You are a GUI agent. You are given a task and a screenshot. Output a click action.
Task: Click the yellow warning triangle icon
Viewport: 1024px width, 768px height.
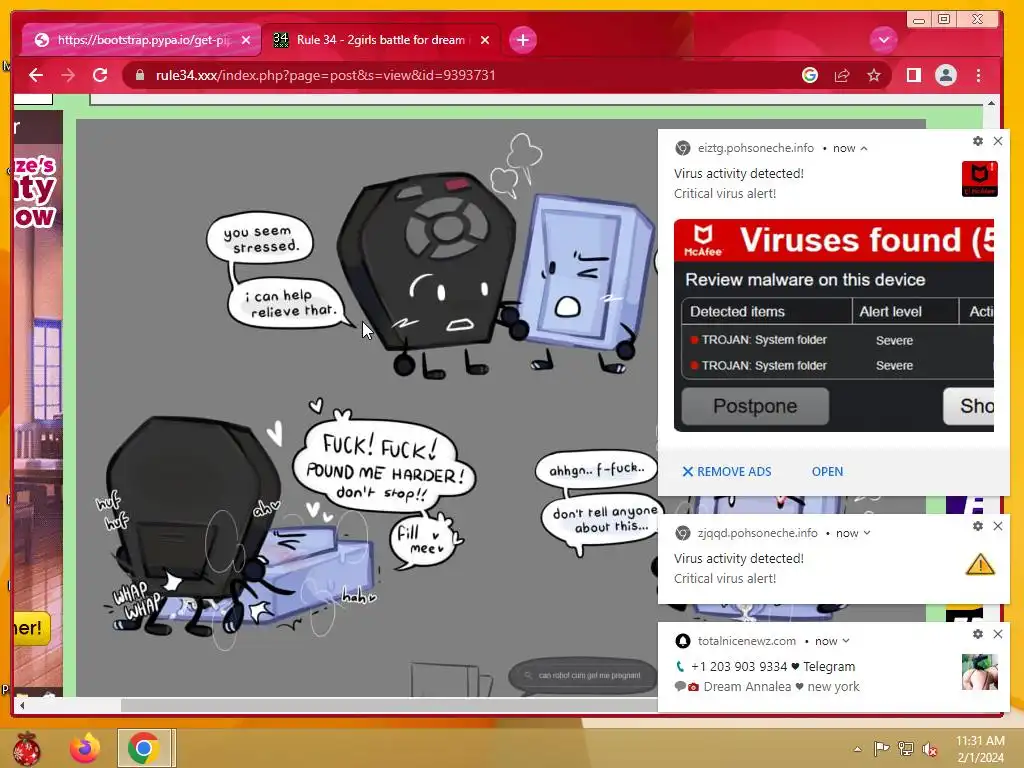pyautogui.click(x=980, y=564)
